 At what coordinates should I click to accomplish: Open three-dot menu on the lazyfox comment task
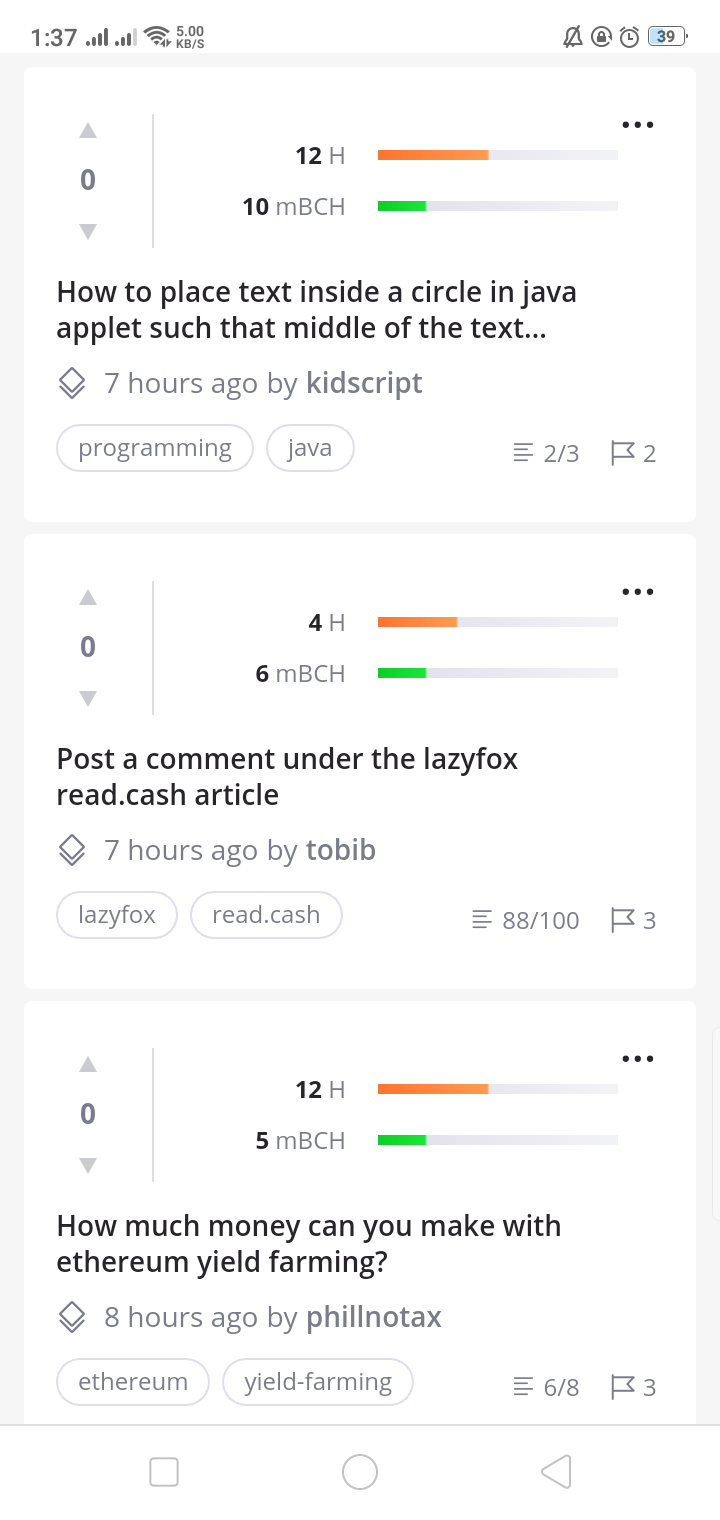click(x=637, y=592)
